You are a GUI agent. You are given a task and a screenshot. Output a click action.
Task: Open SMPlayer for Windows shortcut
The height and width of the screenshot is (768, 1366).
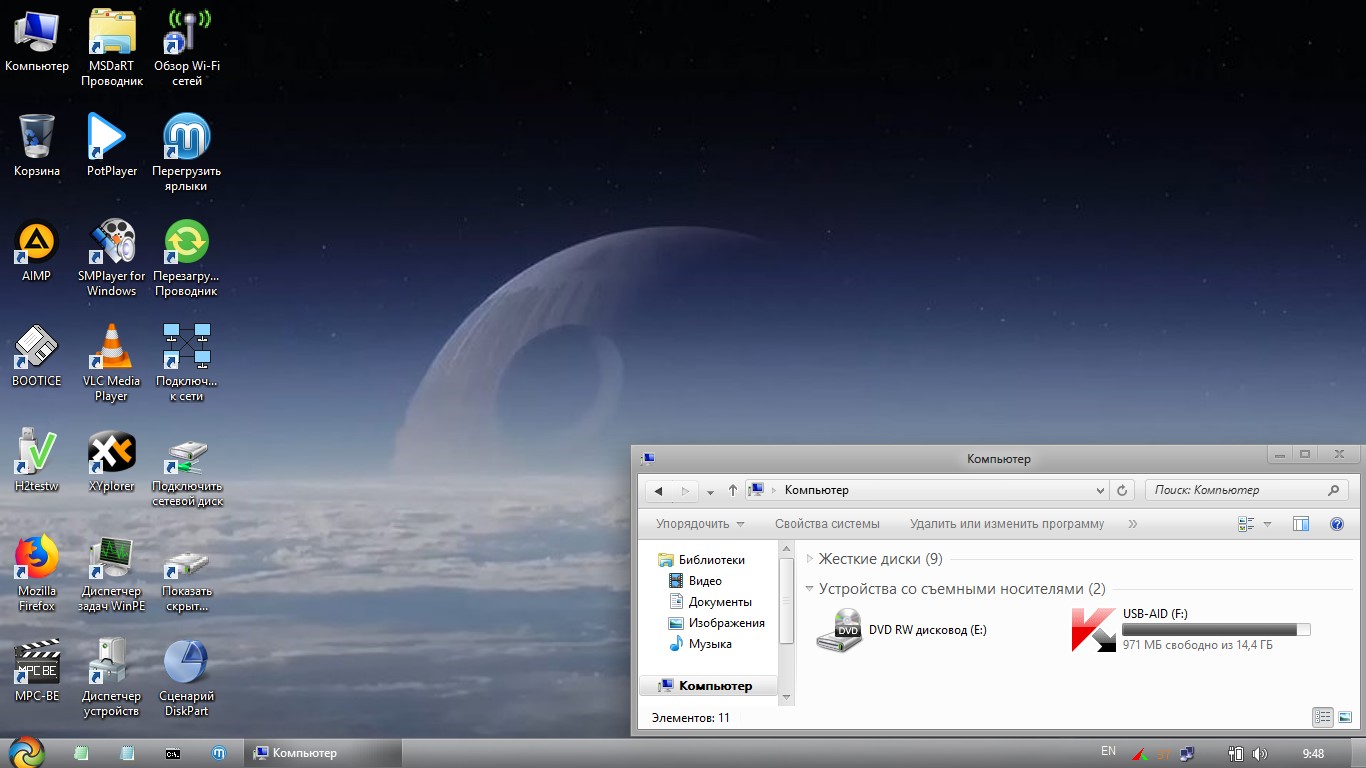(112, 257)
